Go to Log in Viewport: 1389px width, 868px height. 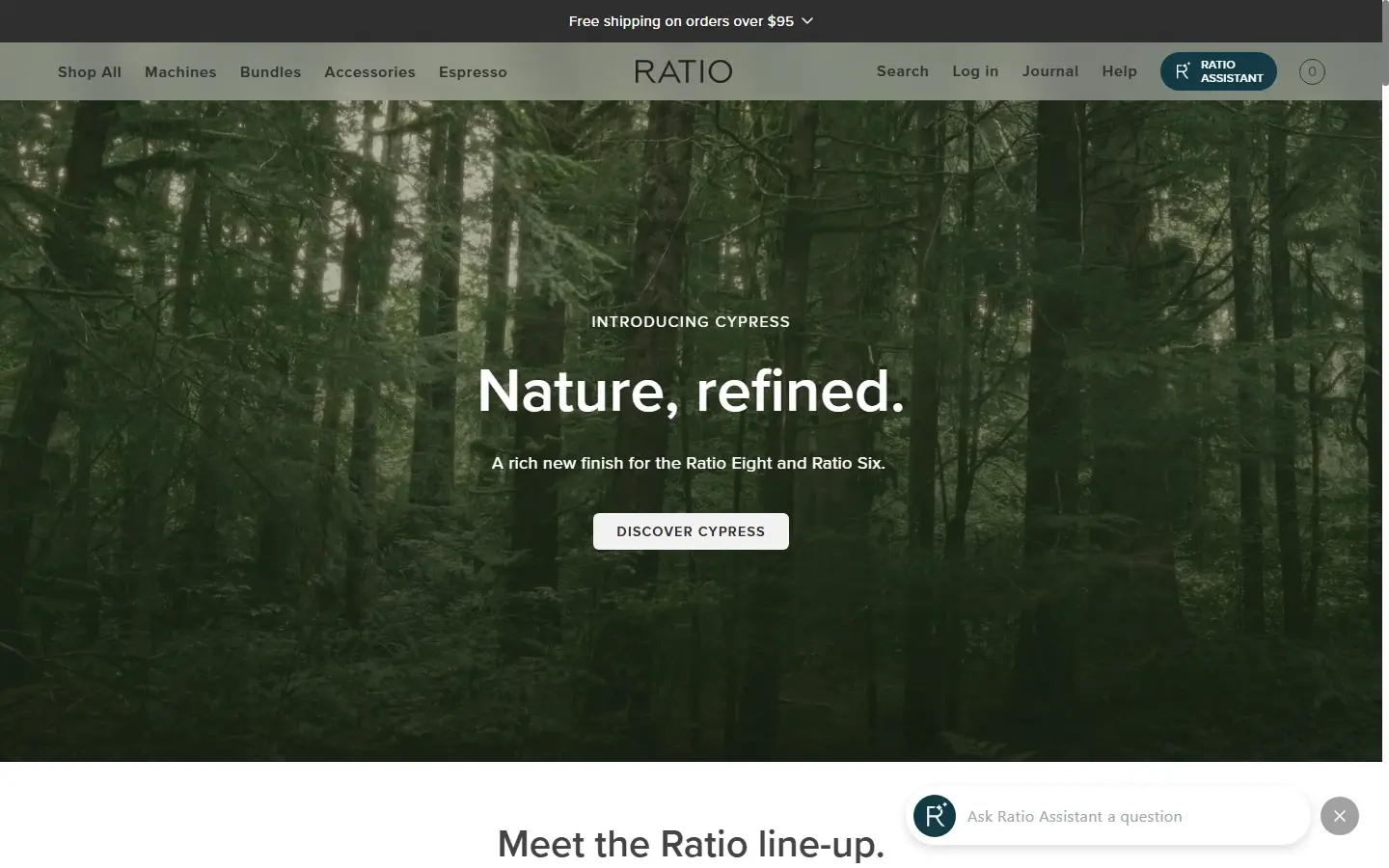(975, 71)
